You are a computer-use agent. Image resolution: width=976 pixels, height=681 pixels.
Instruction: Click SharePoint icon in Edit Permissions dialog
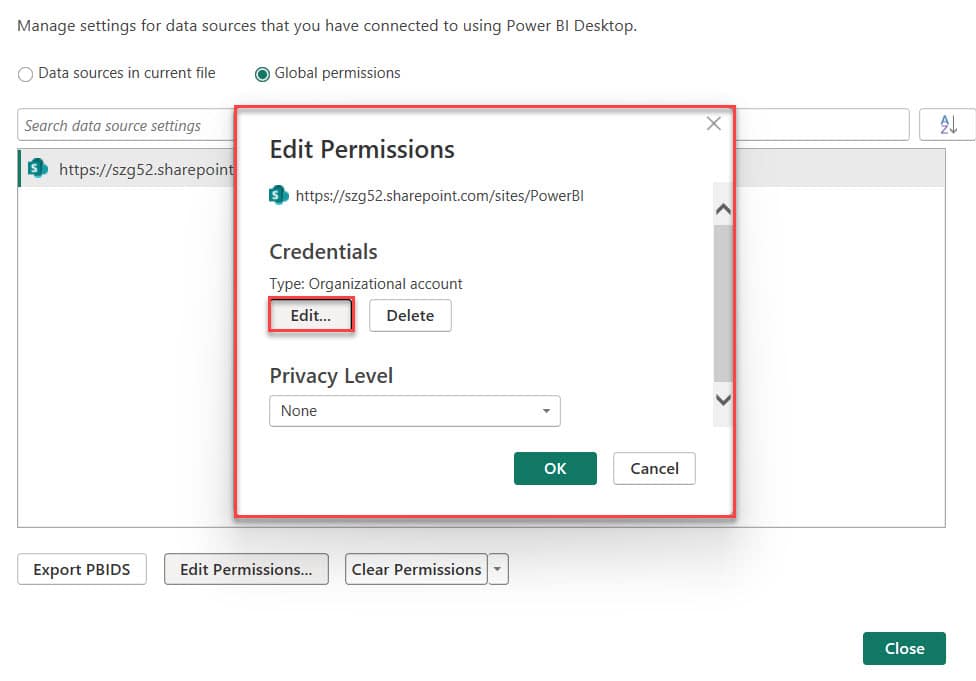click(278, 195)
